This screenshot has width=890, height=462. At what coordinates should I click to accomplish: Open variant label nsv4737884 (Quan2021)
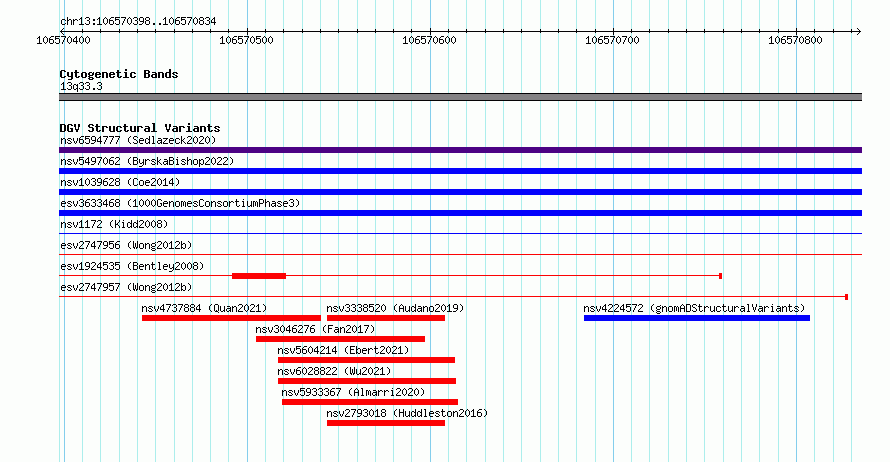click(204, 308)
